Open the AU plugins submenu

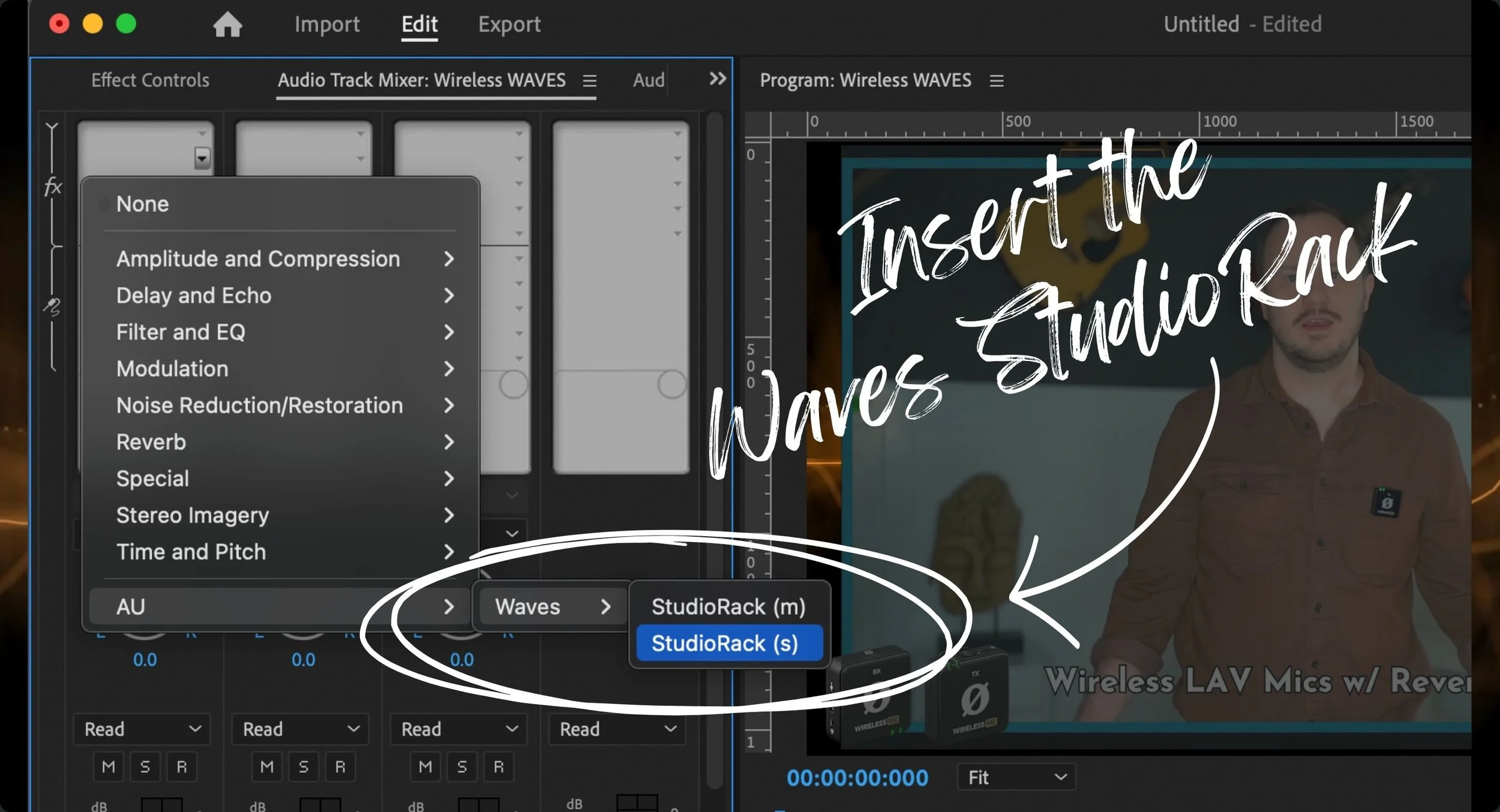click(280, 606)
